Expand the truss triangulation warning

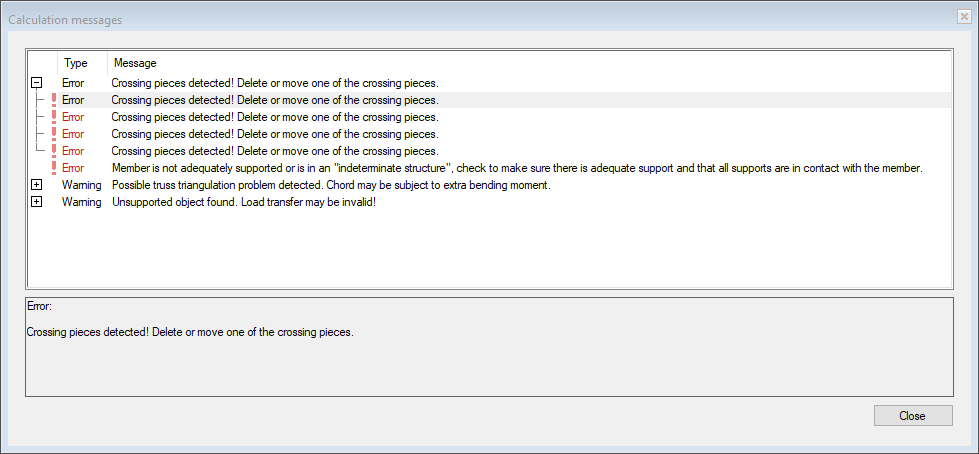36,185
